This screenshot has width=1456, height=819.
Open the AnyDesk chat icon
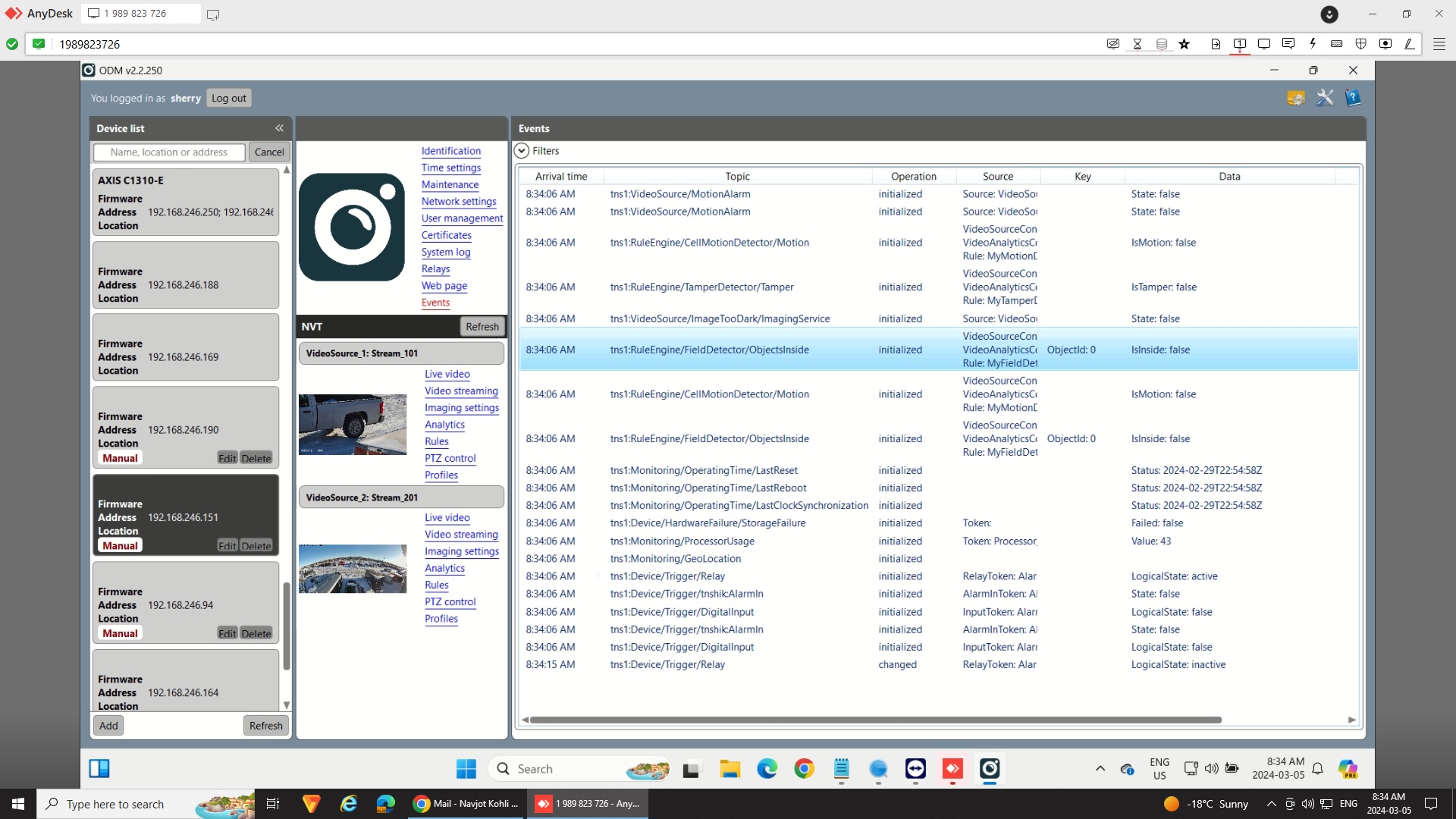[1288, 44]
